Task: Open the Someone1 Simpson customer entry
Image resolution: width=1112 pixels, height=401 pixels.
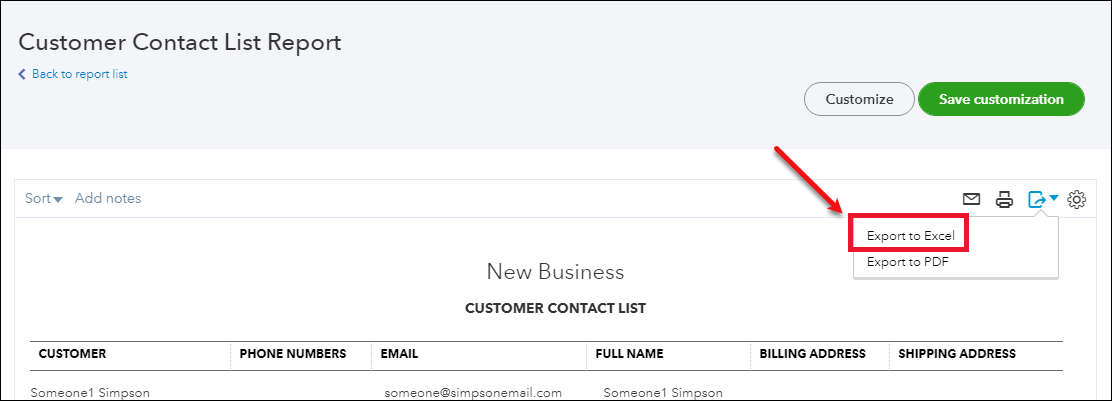Action: 90,393
